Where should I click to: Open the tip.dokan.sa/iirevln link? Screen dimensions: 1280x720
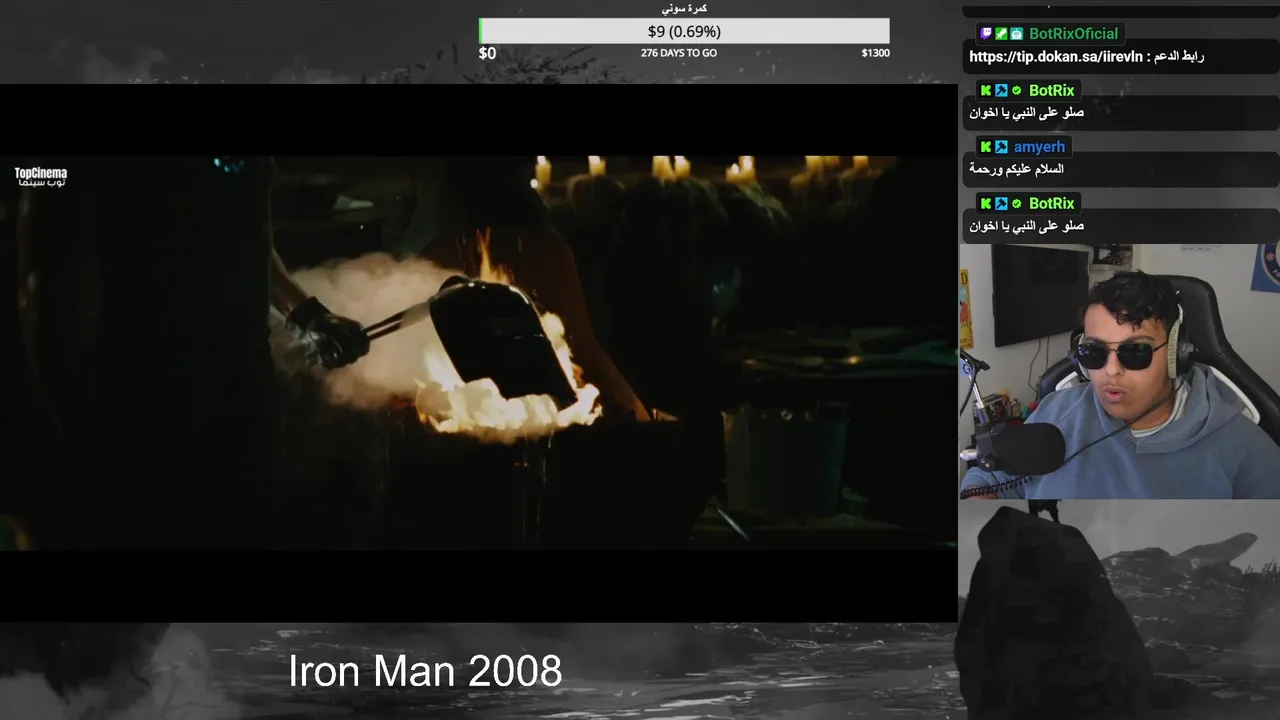[x=1055, y=57]
